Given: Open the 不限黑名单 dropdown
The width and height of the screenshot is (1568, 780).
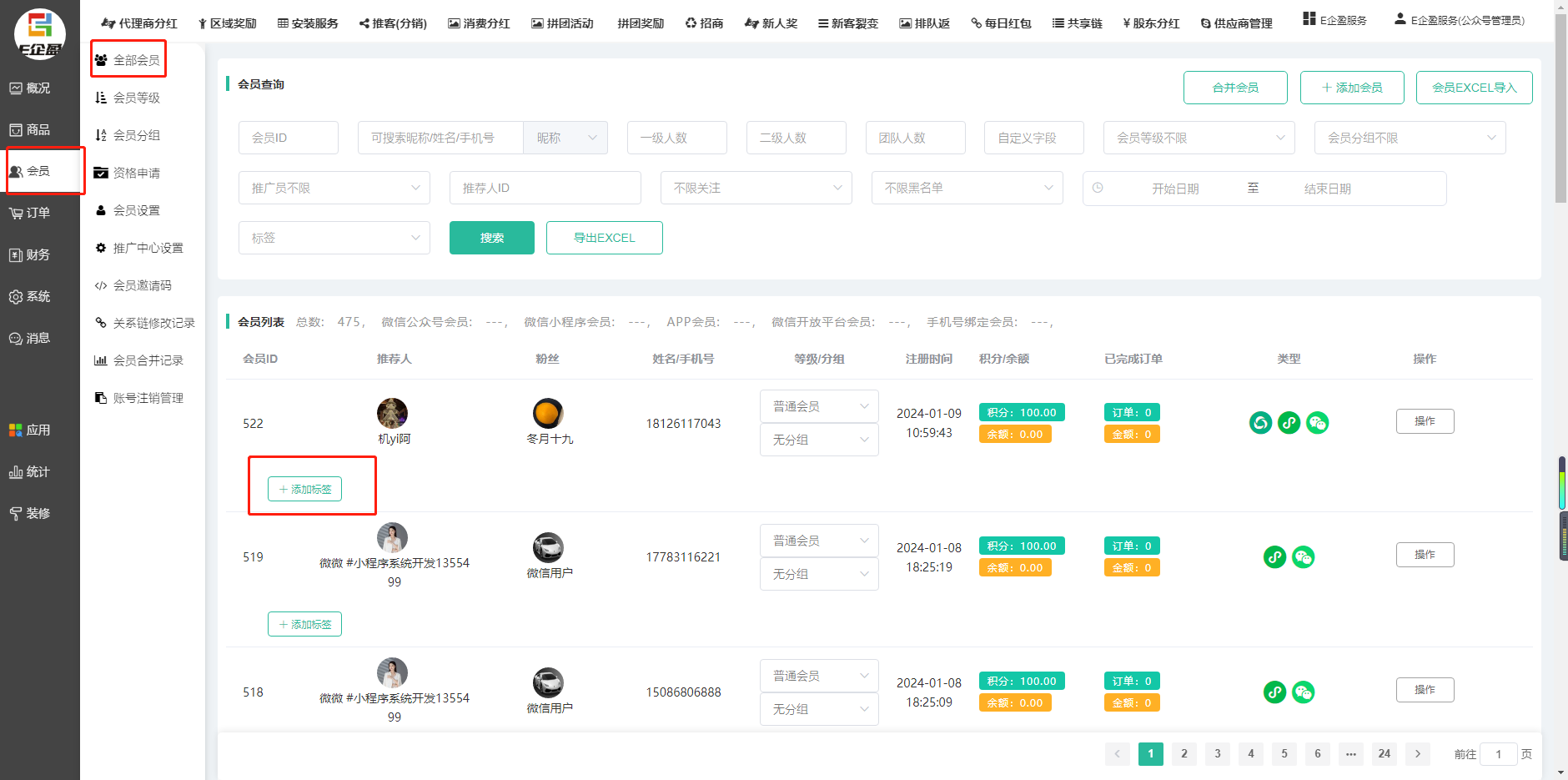Looking at the screenshot, I should tap(967, 188).
